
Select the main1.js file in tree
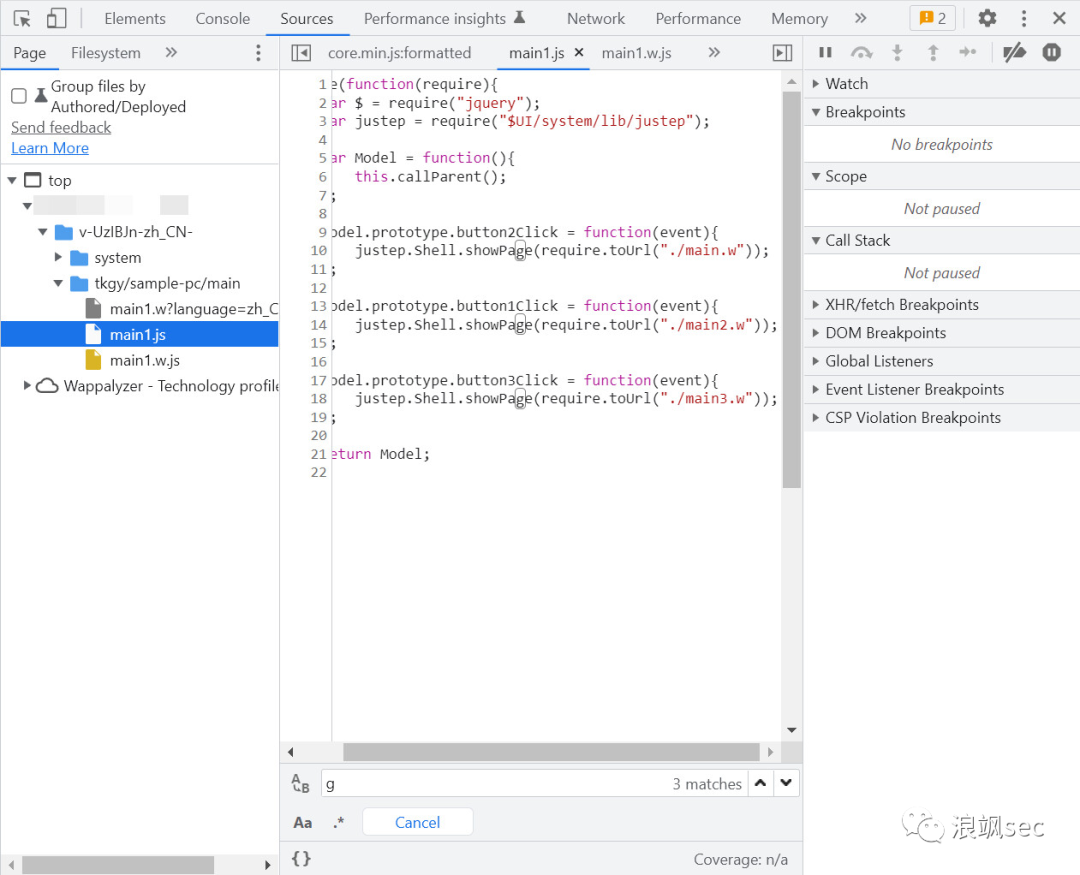[140, 335]
